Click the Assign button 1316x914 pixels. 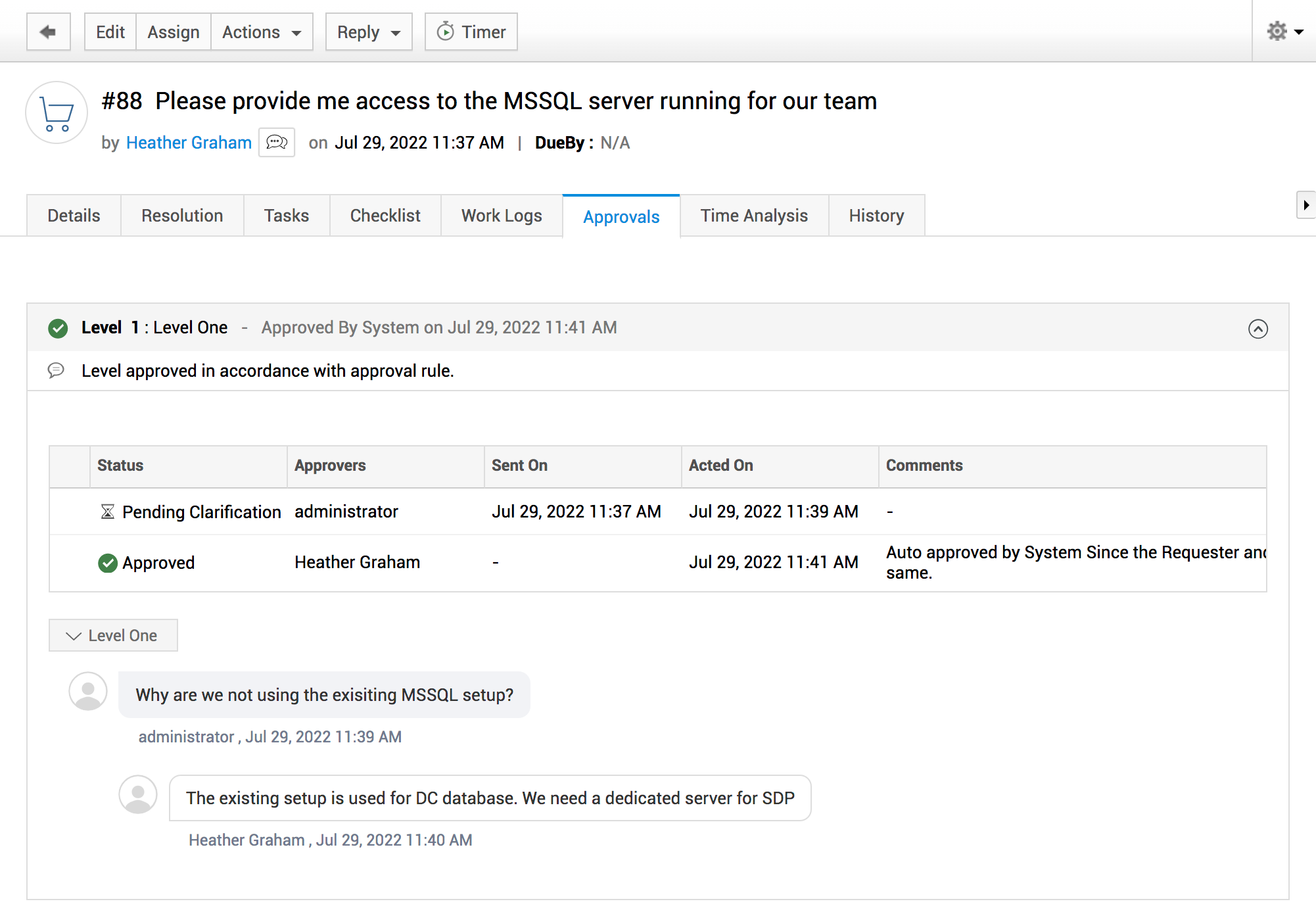[x=173, y=32]
